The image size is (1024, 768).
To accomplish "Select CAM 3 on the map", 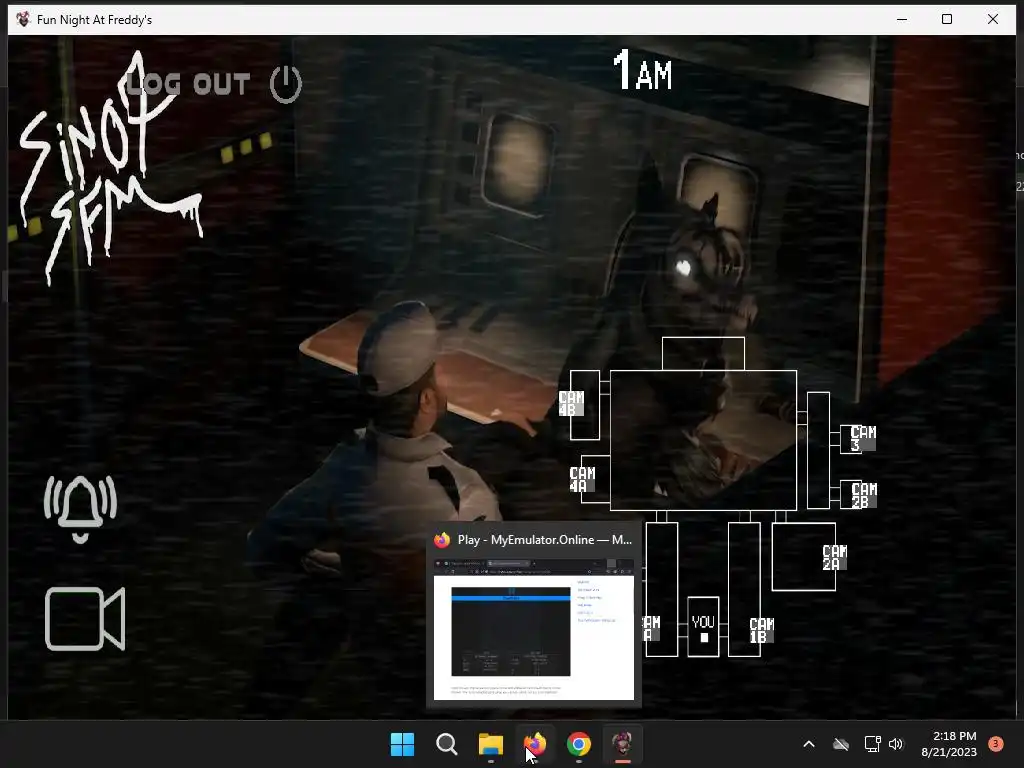I will pyautogui.click(x=863, y=438).
